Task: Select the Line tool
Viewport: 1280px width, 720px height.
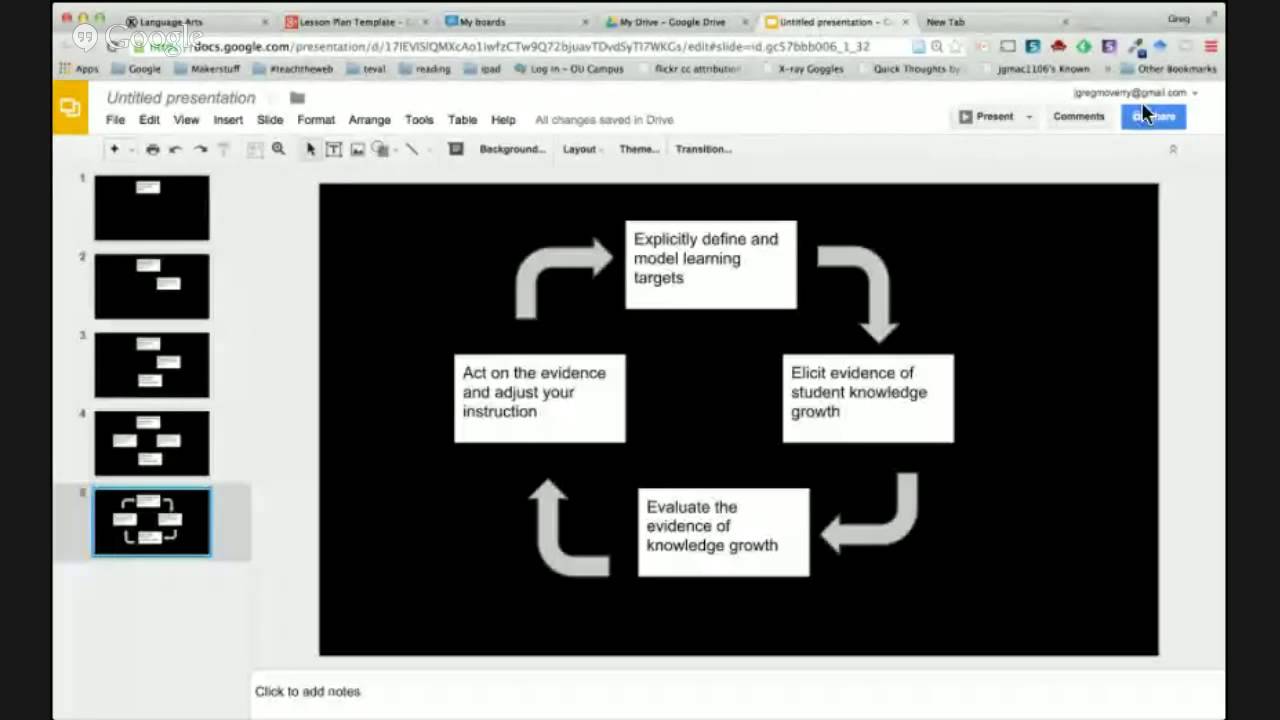Action: coord(411,149)
